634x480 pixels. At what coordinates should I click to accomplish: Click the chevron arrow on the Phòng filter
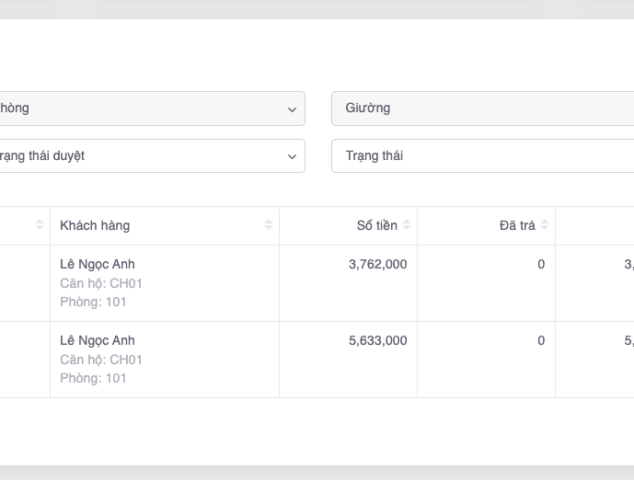292,109
